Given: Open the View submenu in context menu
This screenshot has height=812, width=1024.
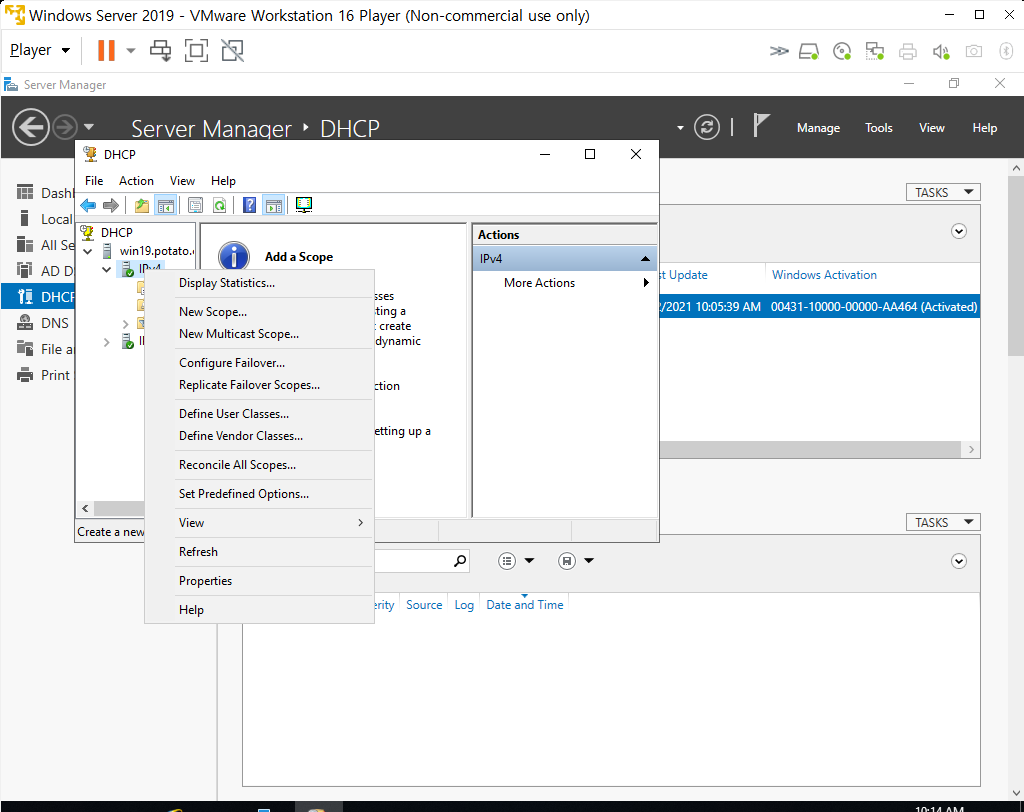Looking at the screenshot, I should (x=259, y=523).
